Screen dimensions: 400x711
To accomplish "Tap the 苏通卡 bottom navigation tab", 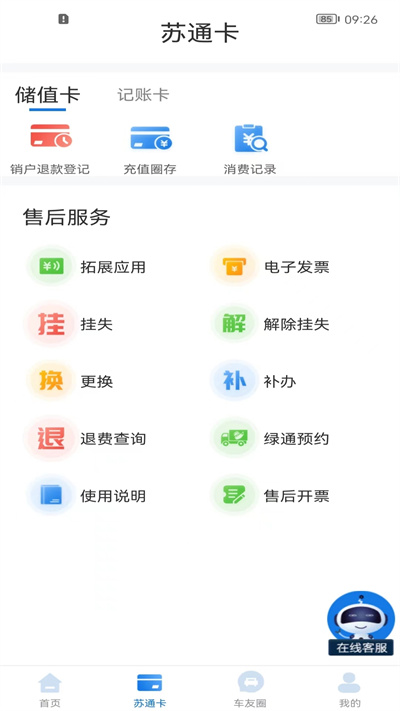I will (150, 690).
